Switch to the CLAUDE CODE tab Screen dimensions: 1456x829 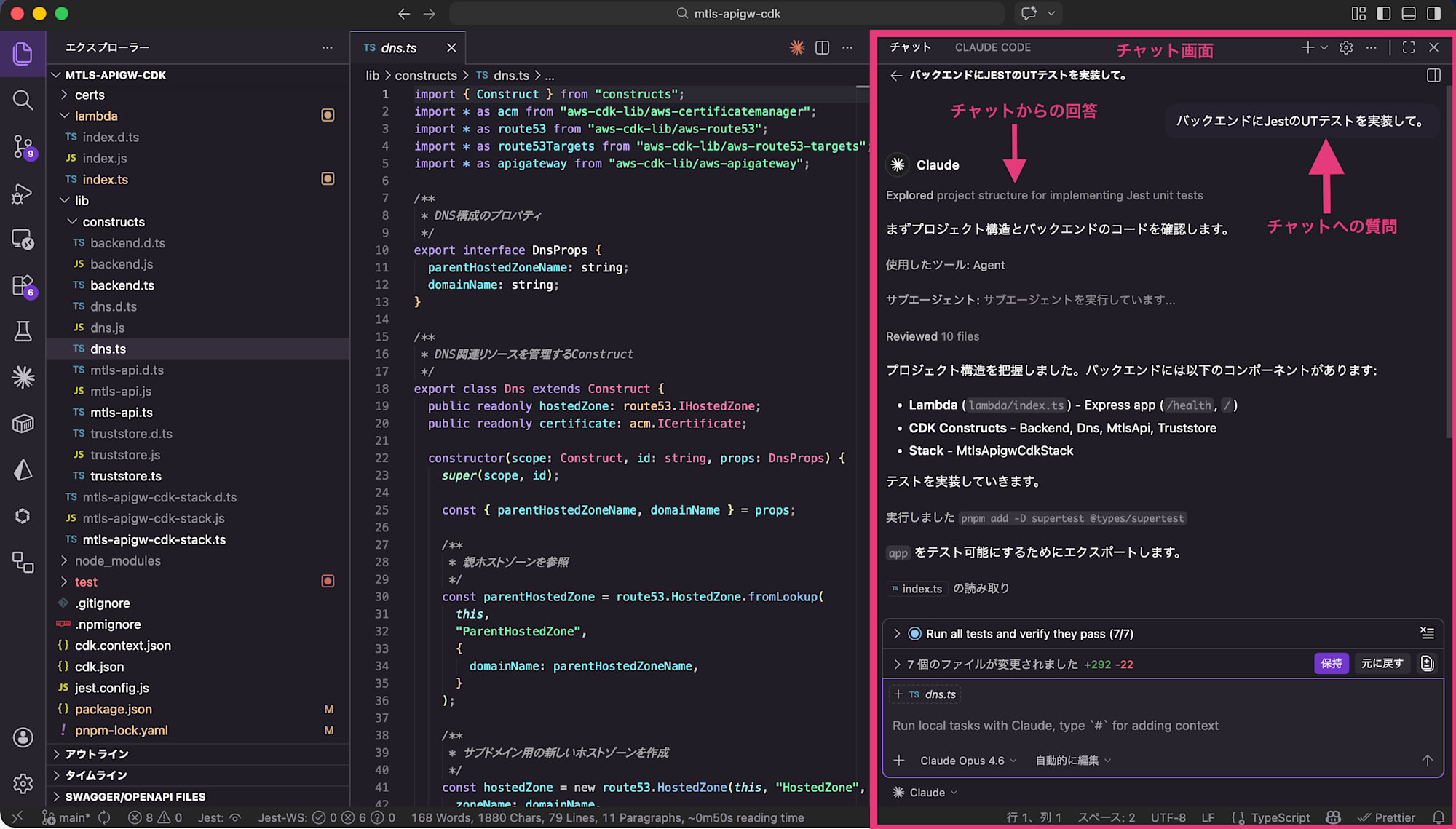pyautogui.click(x=992, y=47)
